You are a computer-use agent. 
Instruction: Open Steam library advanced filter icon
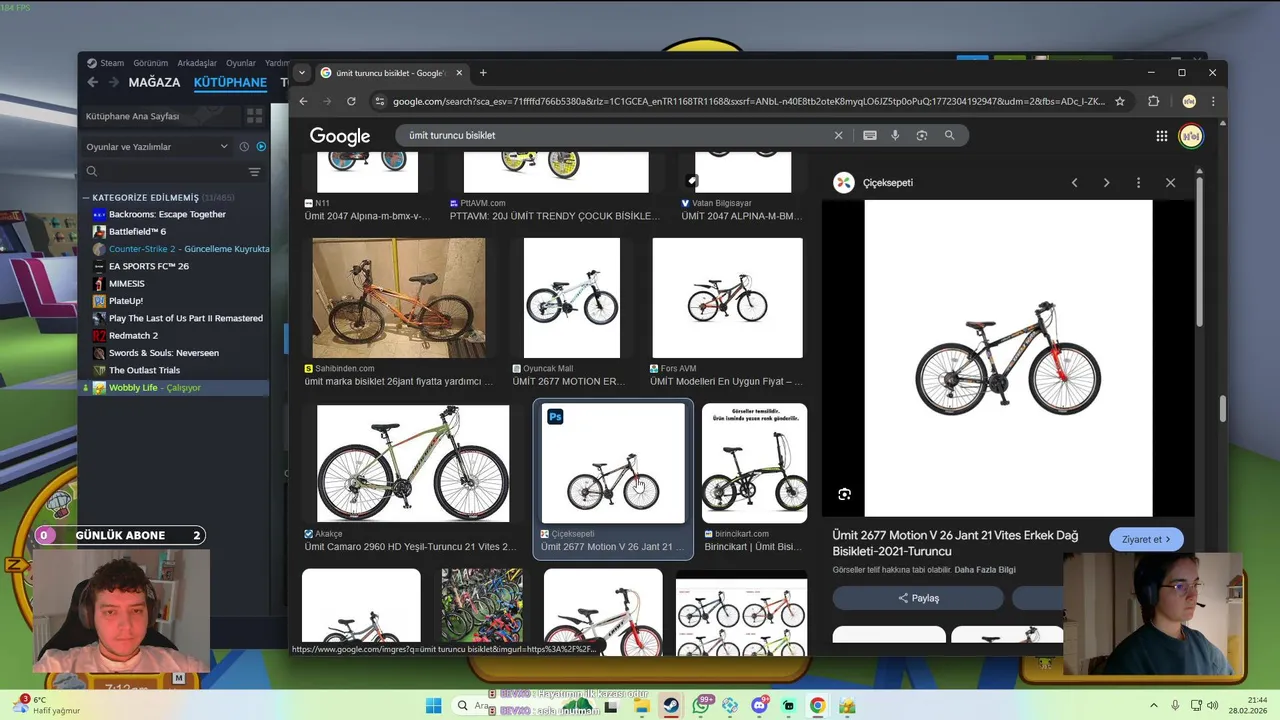254,172
